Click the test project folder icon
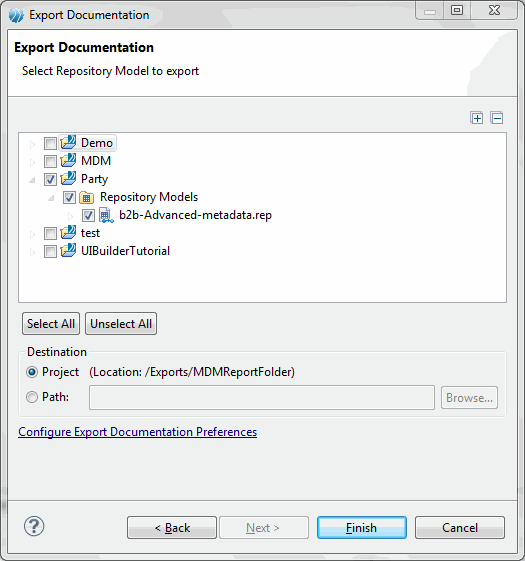Screen dimensions: 525x561 coord(68,233)
